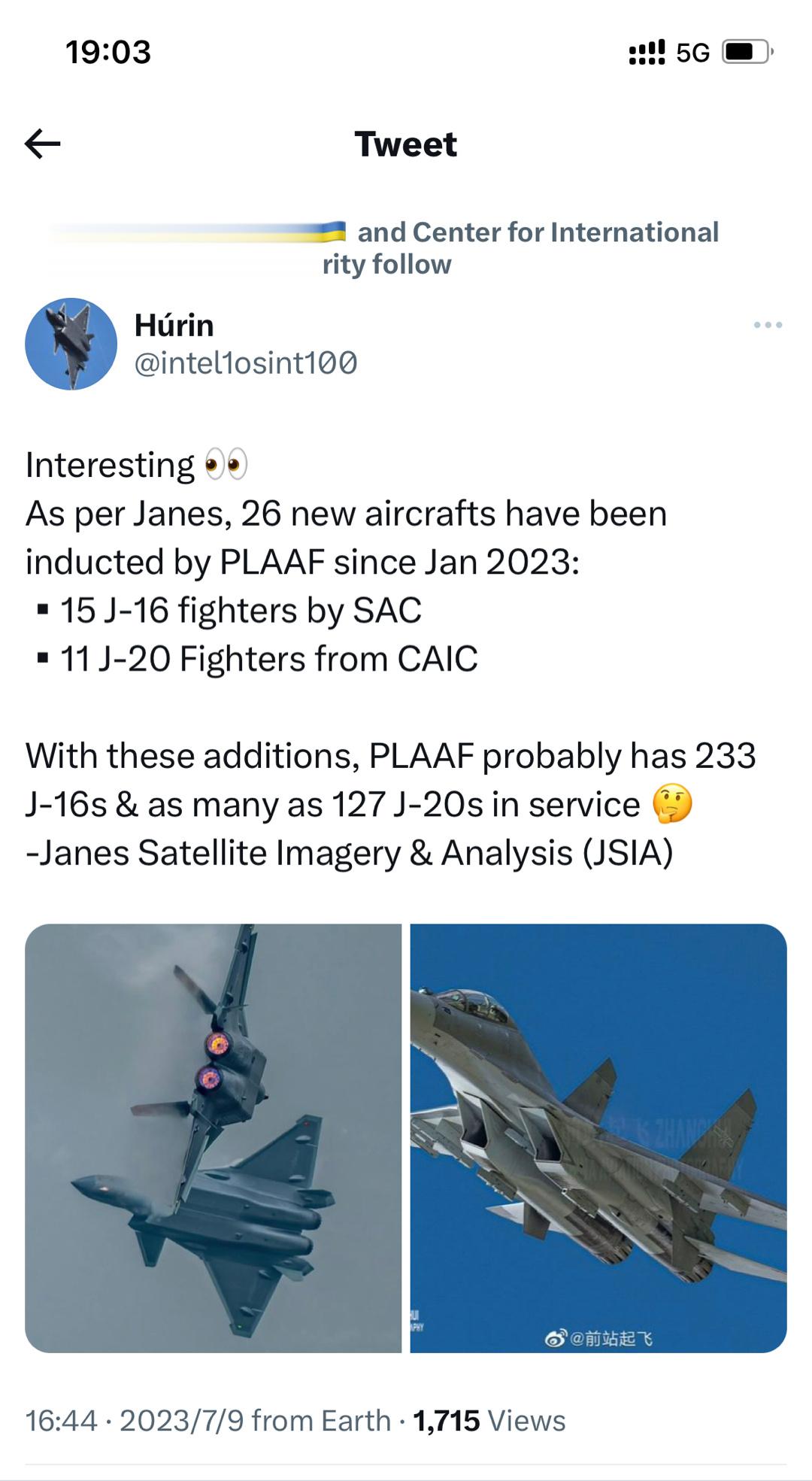The width and height of the screenshot is (812, 1481).
Task: Tap the Húrin display name
Action: coord(174,325)
